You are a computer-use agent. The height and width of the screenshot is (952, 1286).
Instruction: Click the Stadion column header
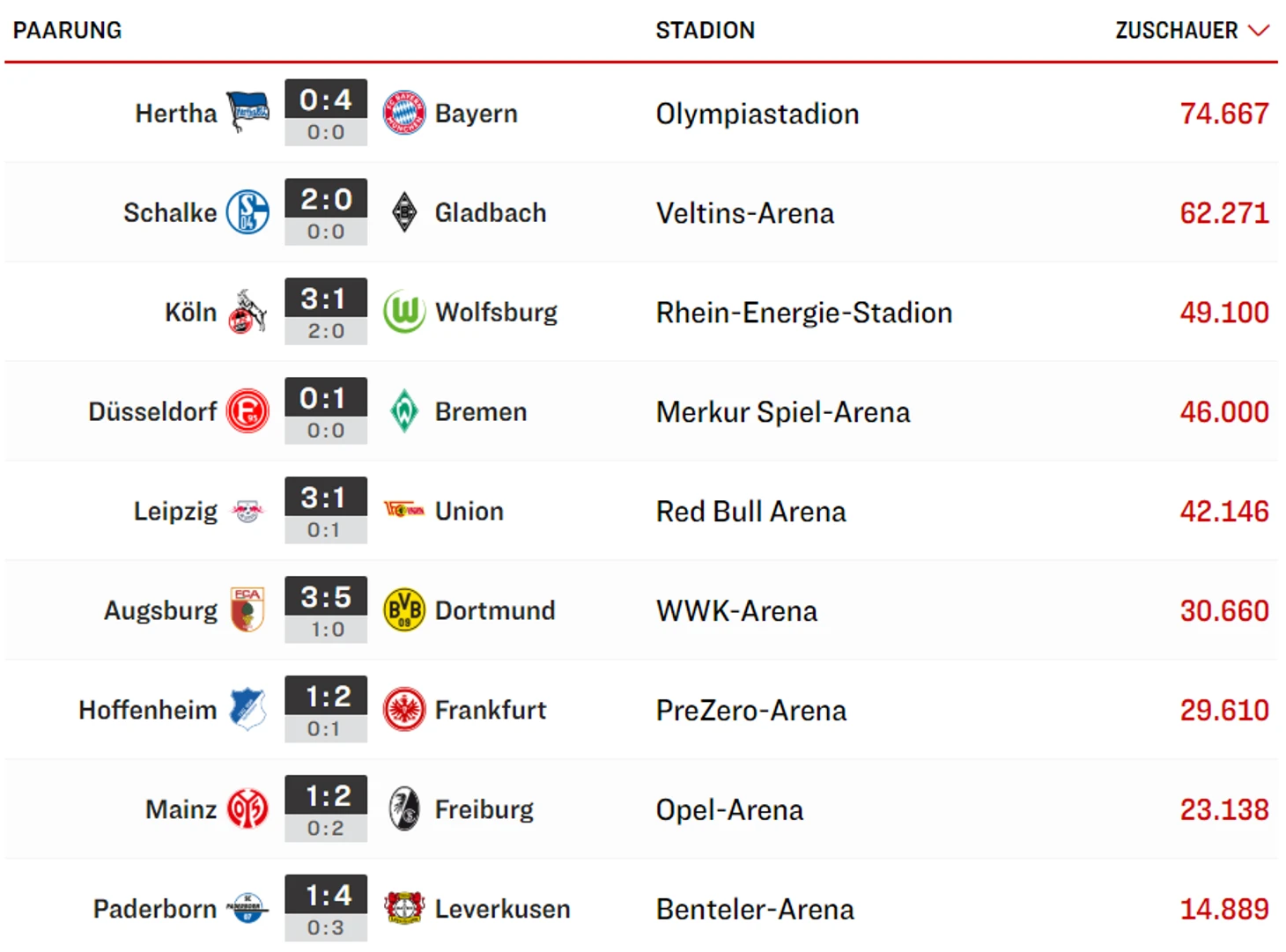705,31
